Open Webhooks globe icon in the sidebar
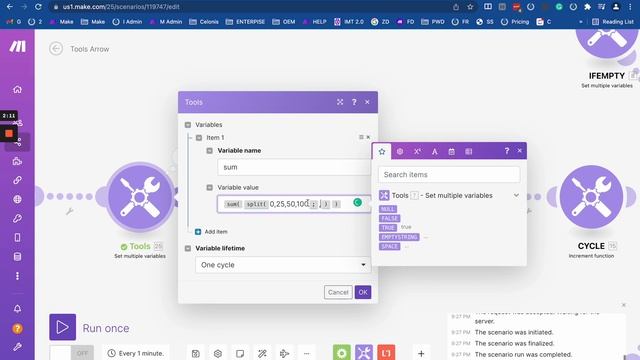The image size is (640, 360). [17, 199]
